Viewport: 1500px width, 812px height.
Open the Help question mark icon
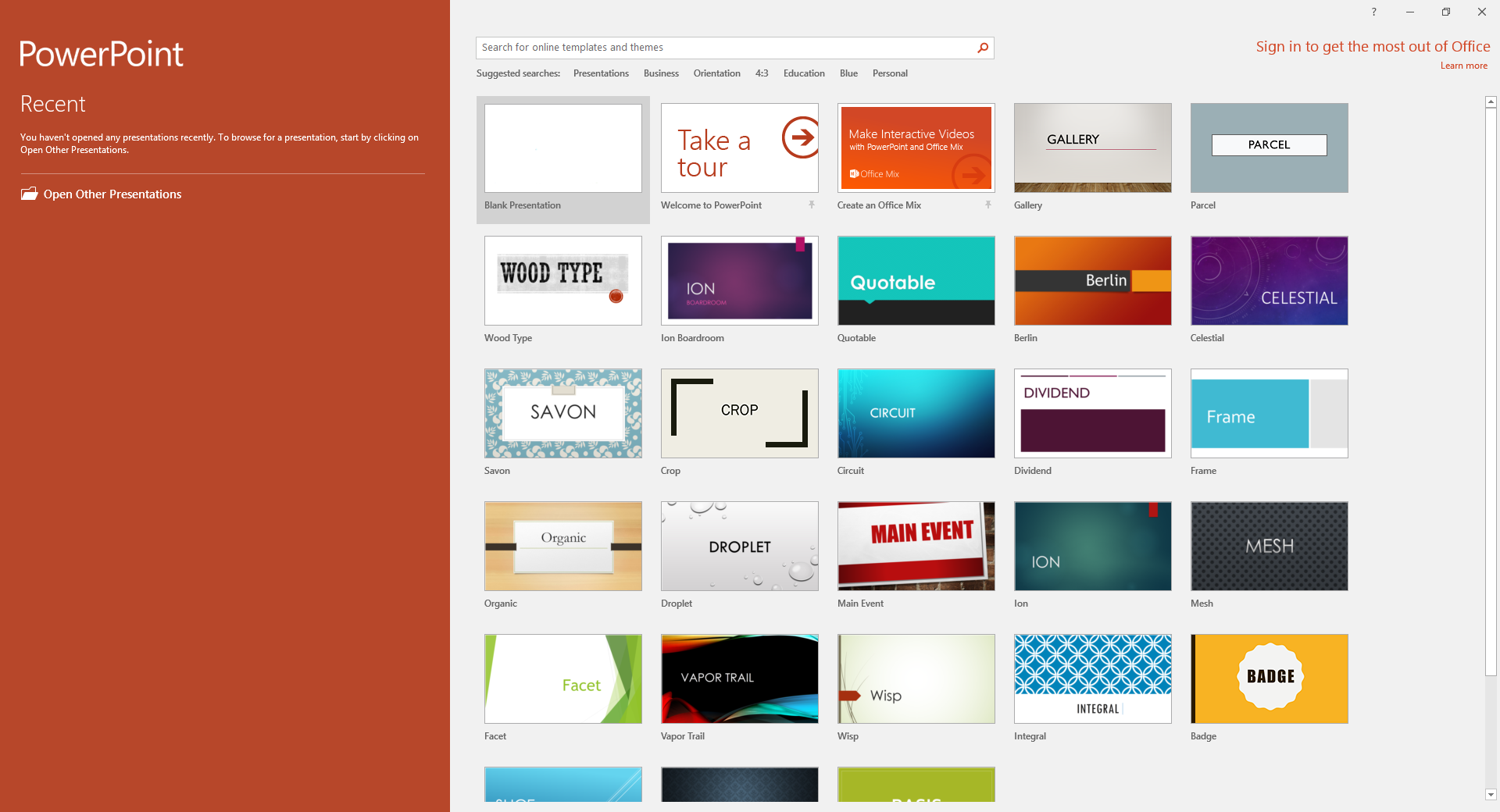click(1374, 12)
